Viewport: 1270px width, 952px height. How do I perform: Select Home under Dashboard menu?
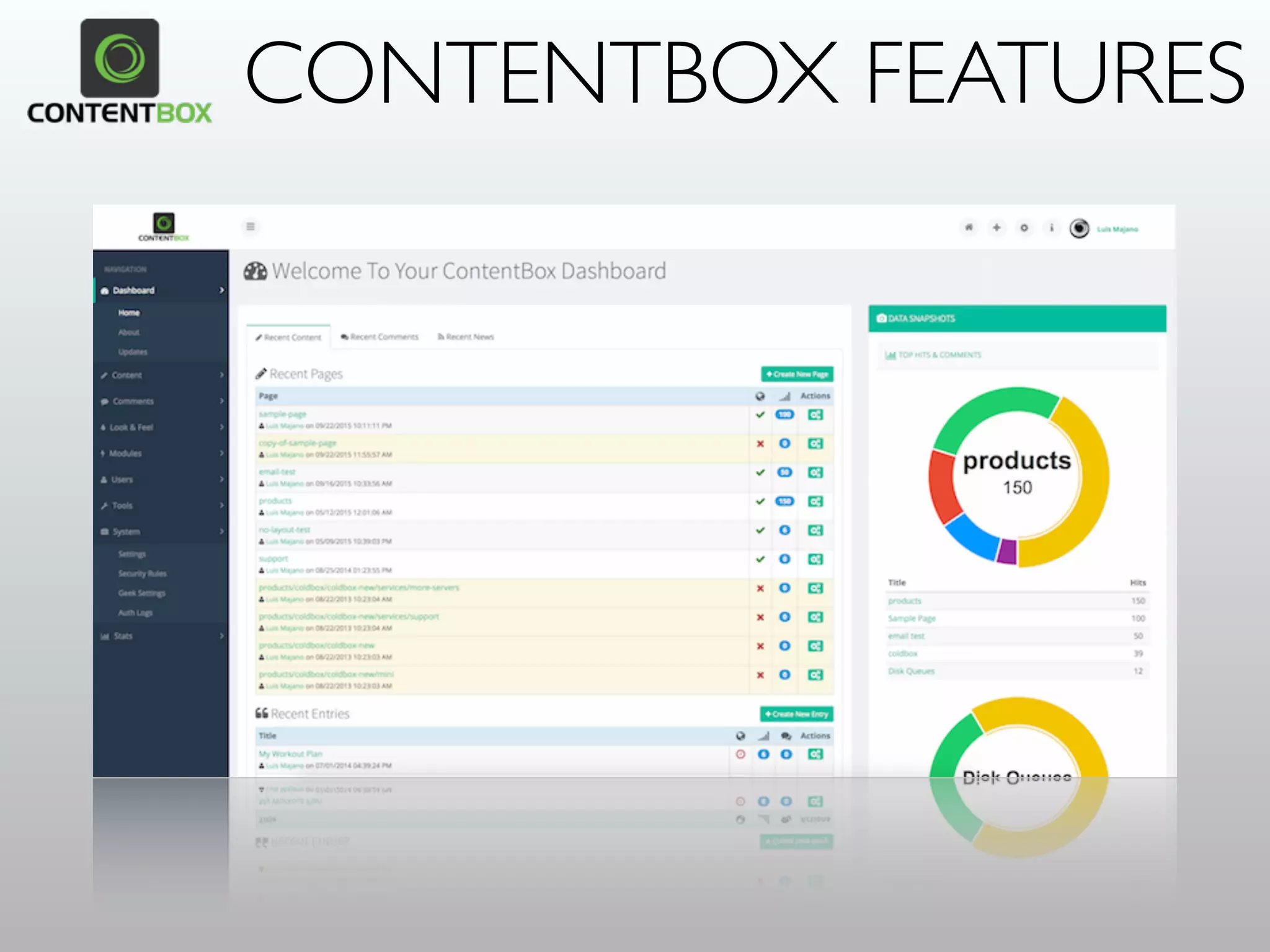[x=129, y=313]
